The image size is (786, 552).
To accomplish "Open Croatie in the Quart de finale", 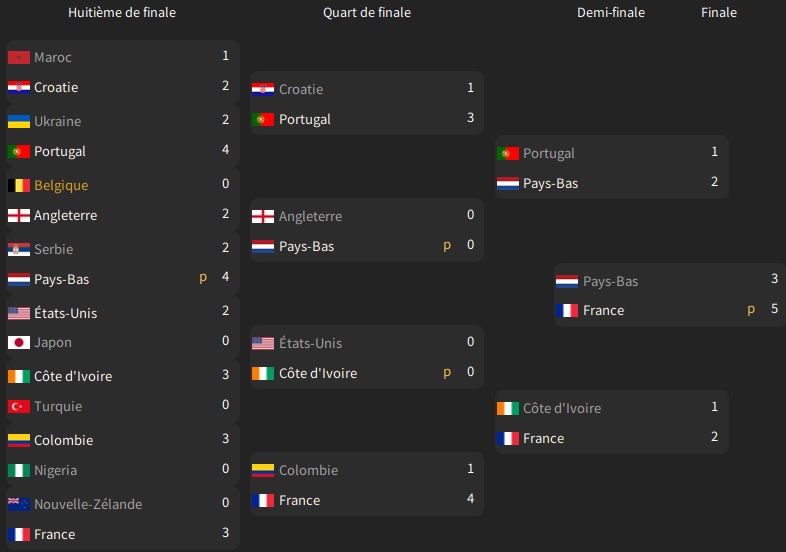I will tap(301, 90).
